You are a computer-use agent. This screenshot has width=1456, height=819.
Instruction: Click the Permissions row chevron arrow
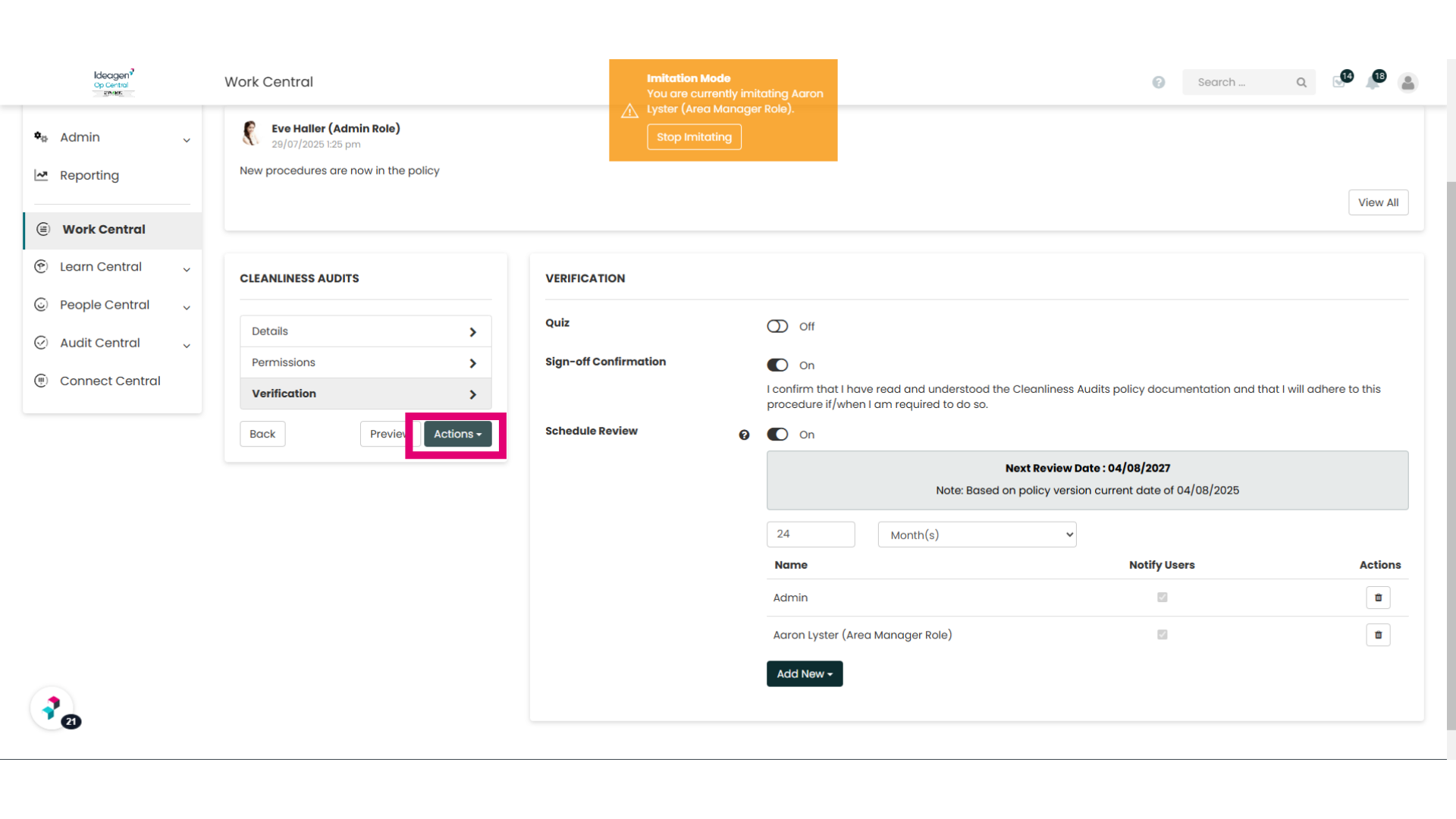[x=472, y=363]
